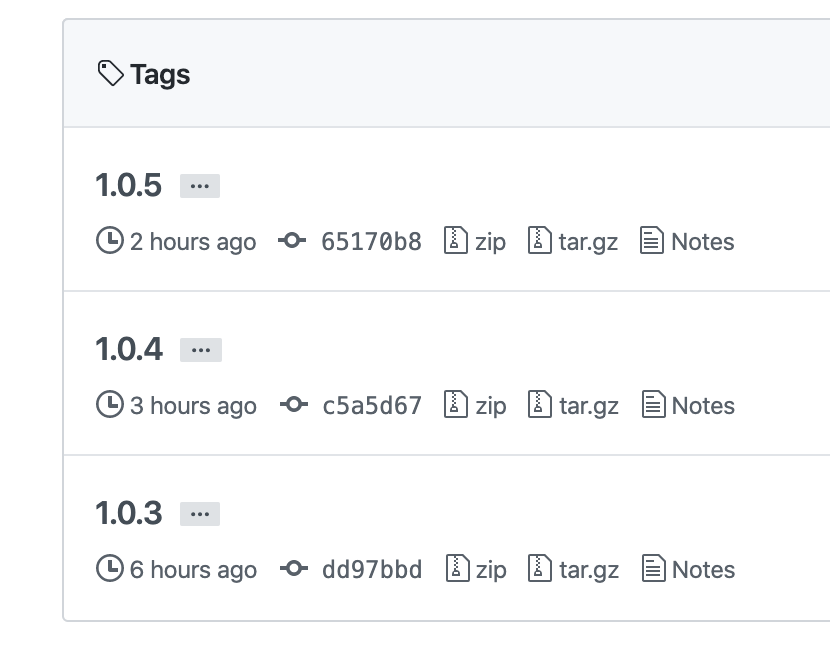Select the tag 1.0.3 title

pos(128,513)
